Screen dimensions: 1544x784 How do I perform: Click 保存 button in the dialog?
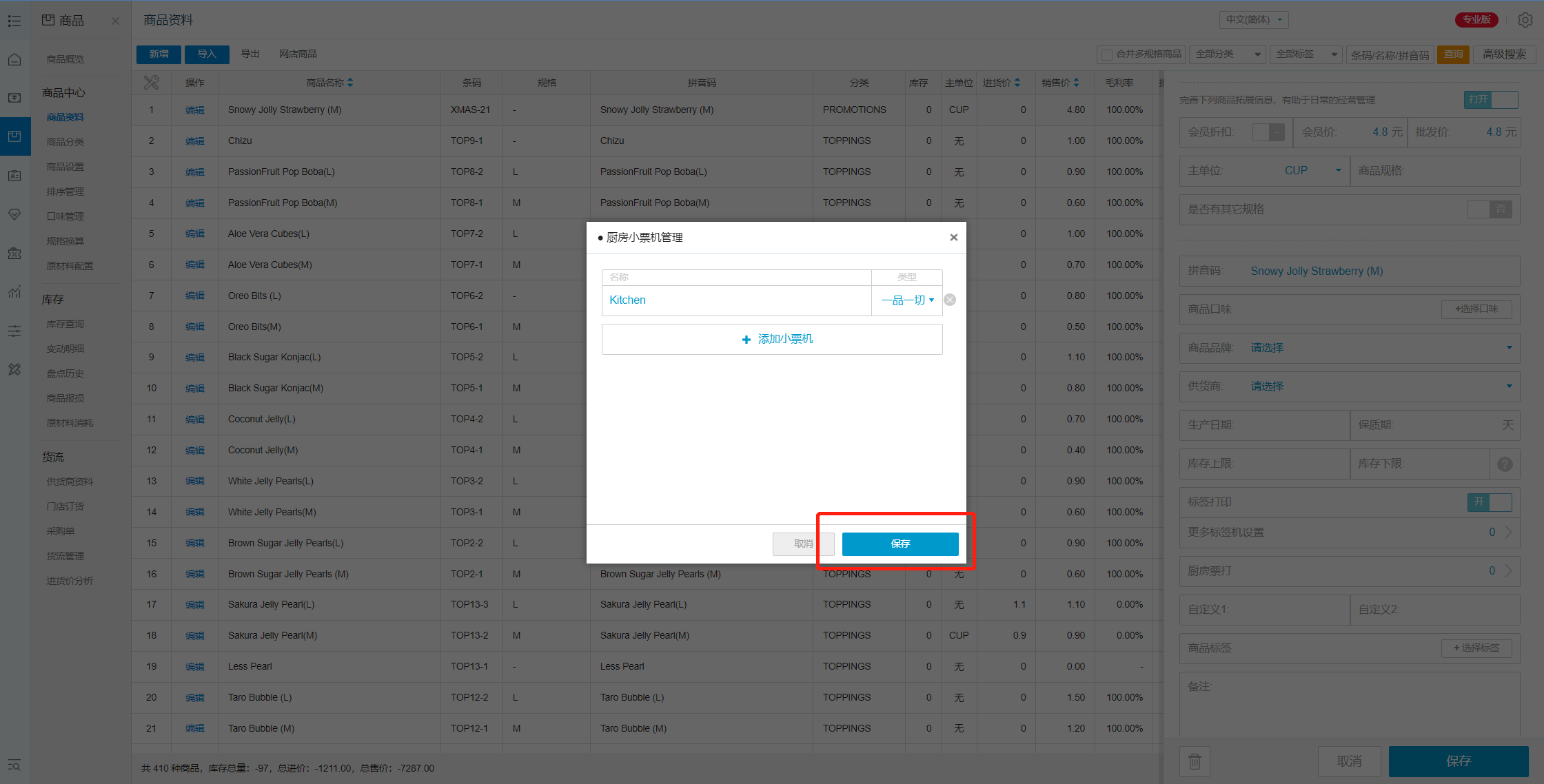900,544
